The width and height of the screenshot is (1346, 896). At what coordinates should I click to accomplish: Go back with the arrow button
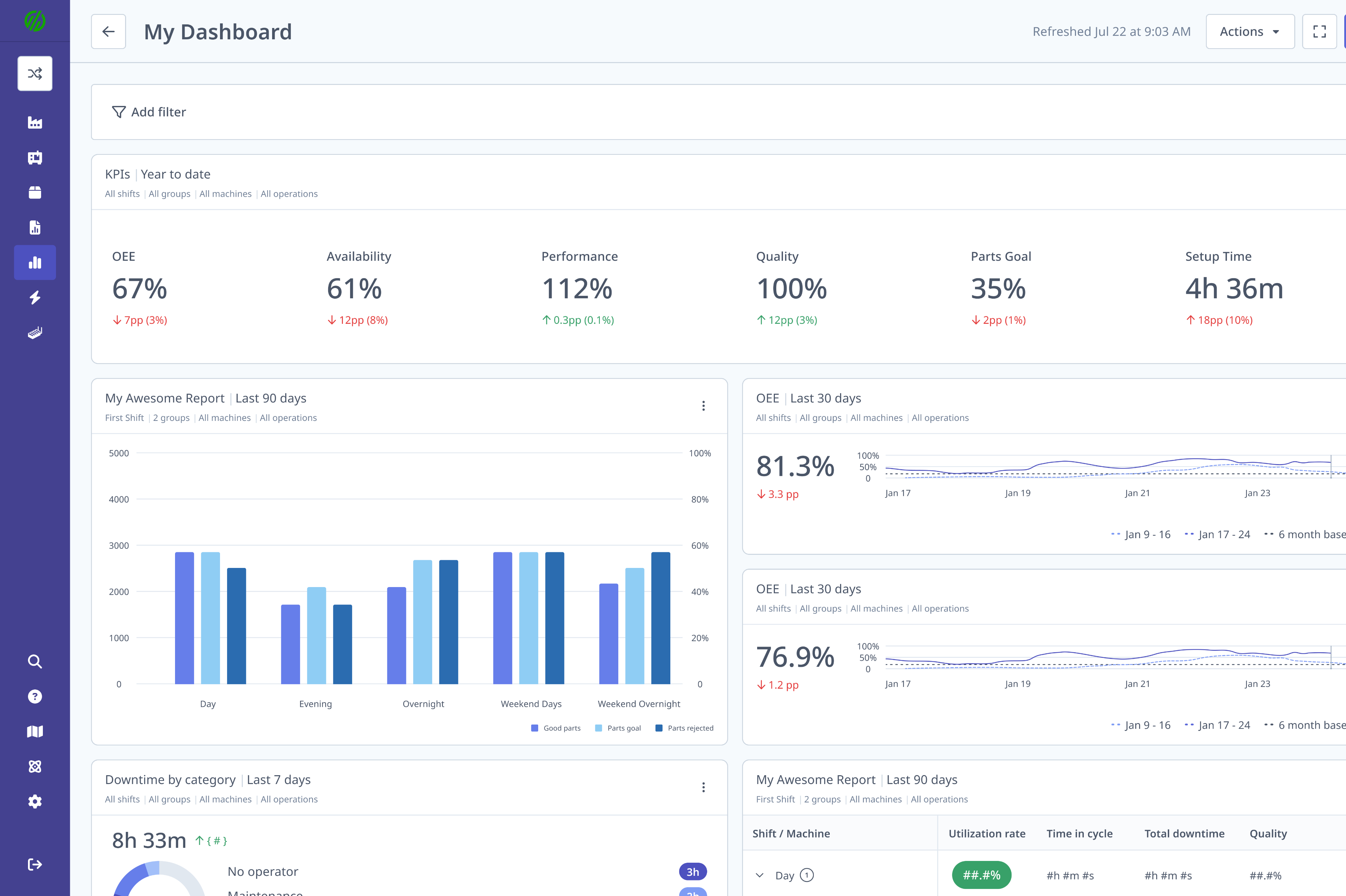(x=108, y=32)
